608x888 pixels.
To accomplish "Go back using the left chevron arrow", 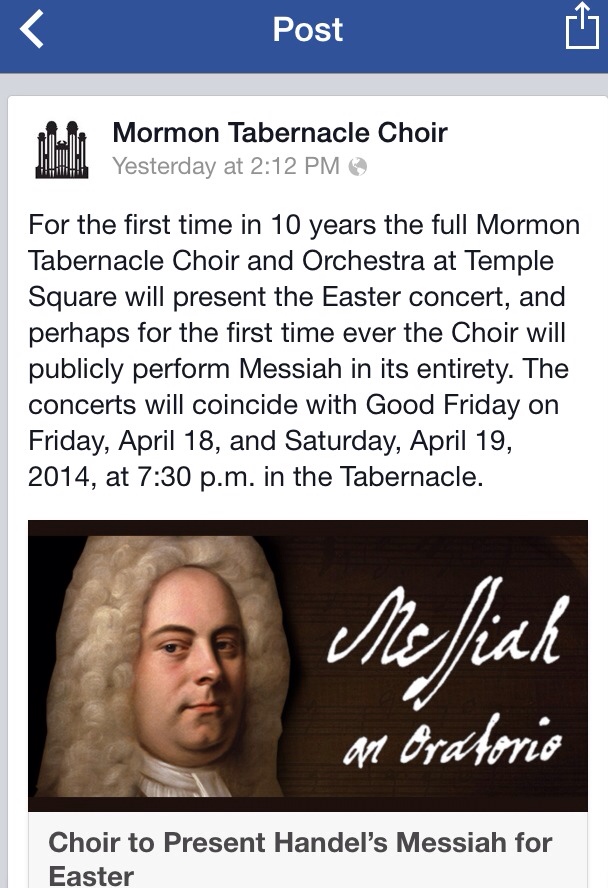I will (32, 29).
